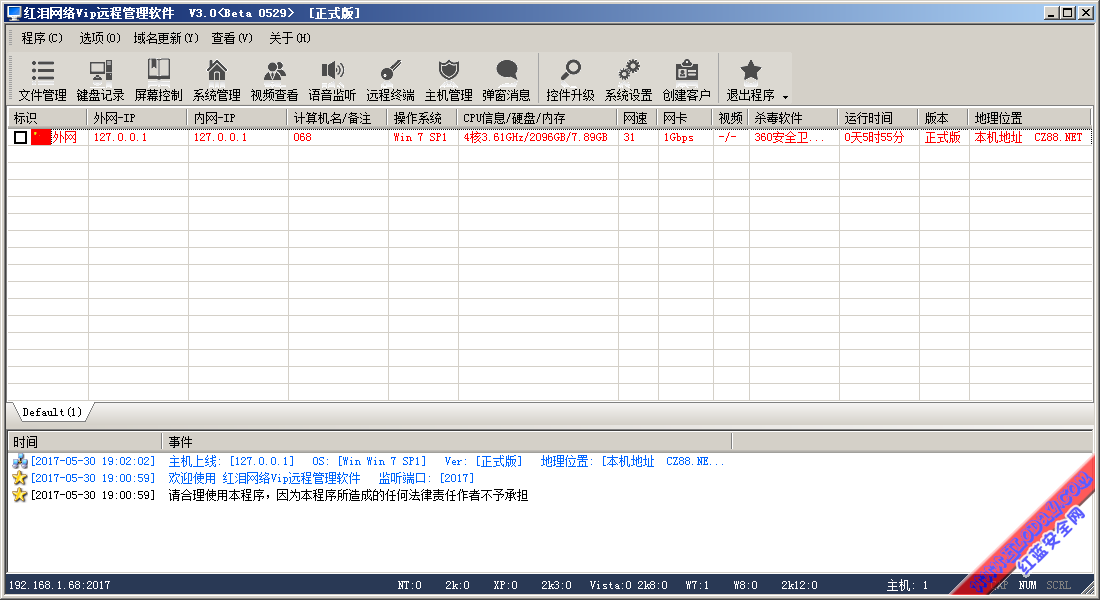Viewport: 1100px width, 600px height.
Task: Click the Win 7 SP1 OS cell
Action: tap(420, 137)
